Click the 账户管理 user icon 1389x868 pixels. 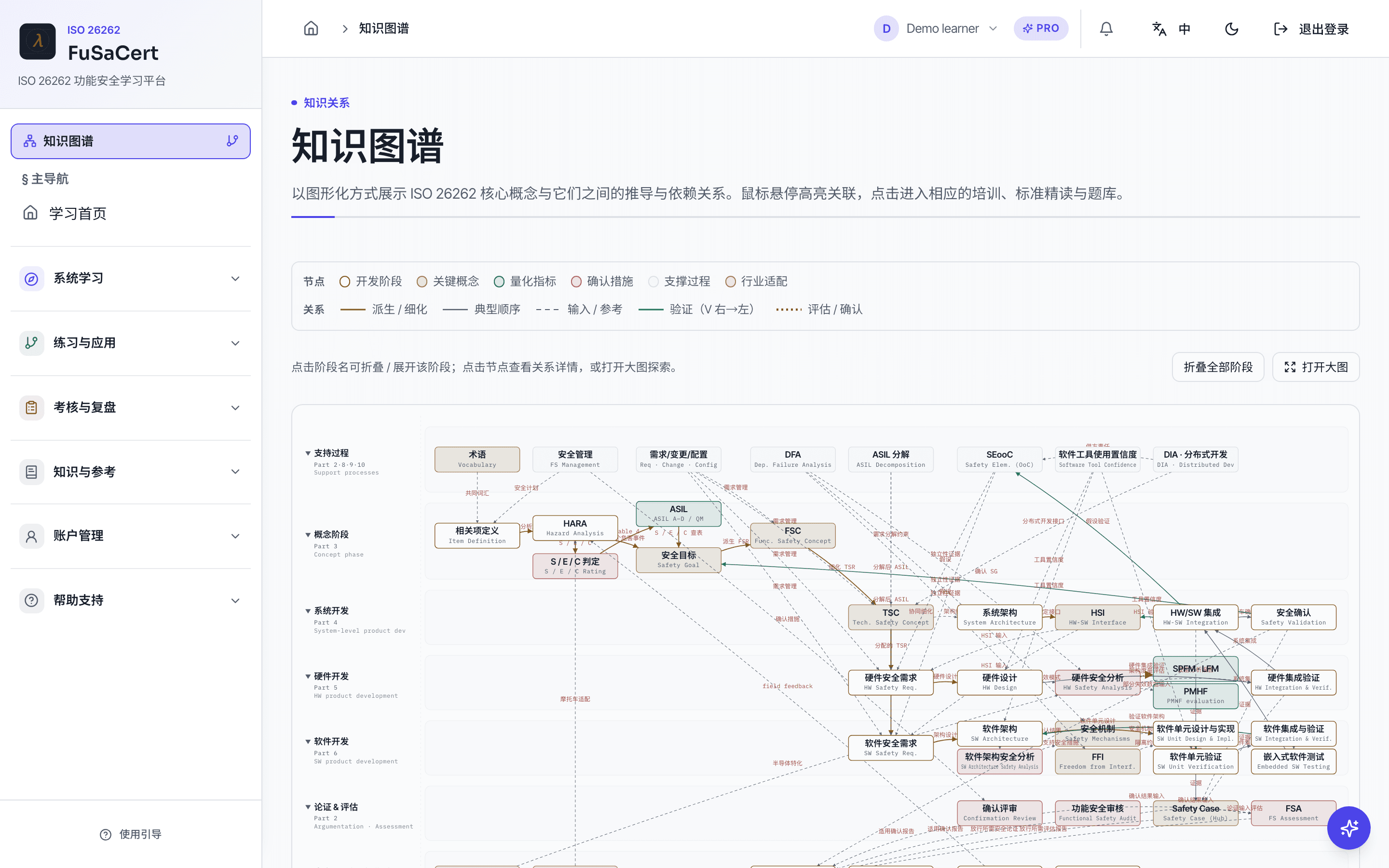[31, 536]
